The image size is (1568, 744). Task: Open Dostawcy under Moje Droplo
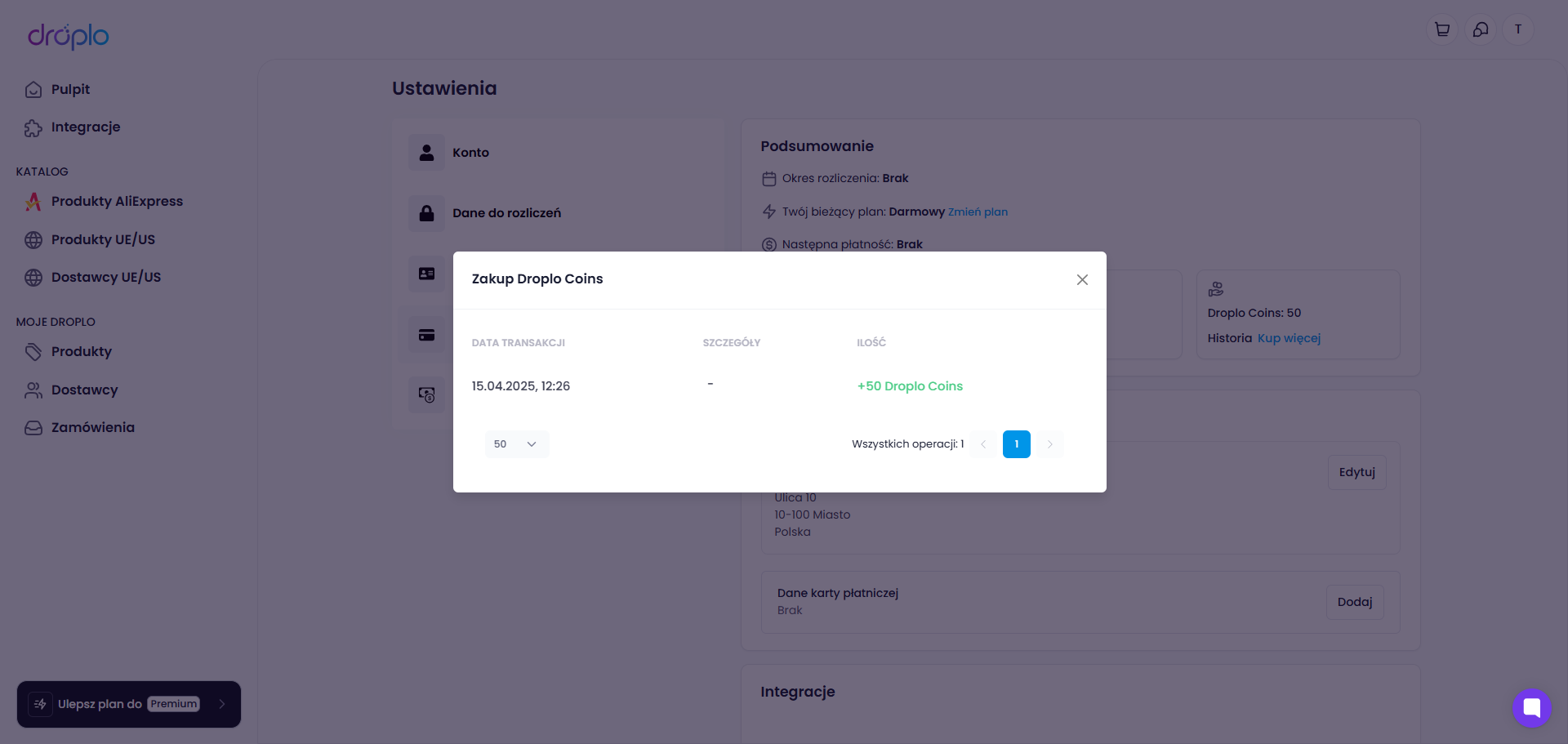(85, 390)
